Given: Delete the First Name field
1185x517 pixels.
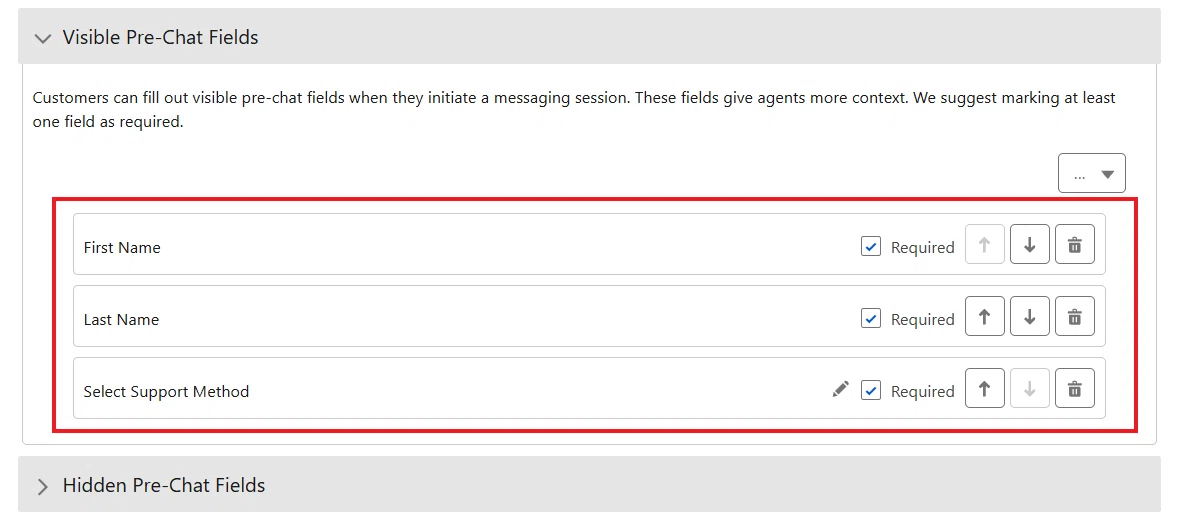Looking at the screenshot, I should (1075, 244).
